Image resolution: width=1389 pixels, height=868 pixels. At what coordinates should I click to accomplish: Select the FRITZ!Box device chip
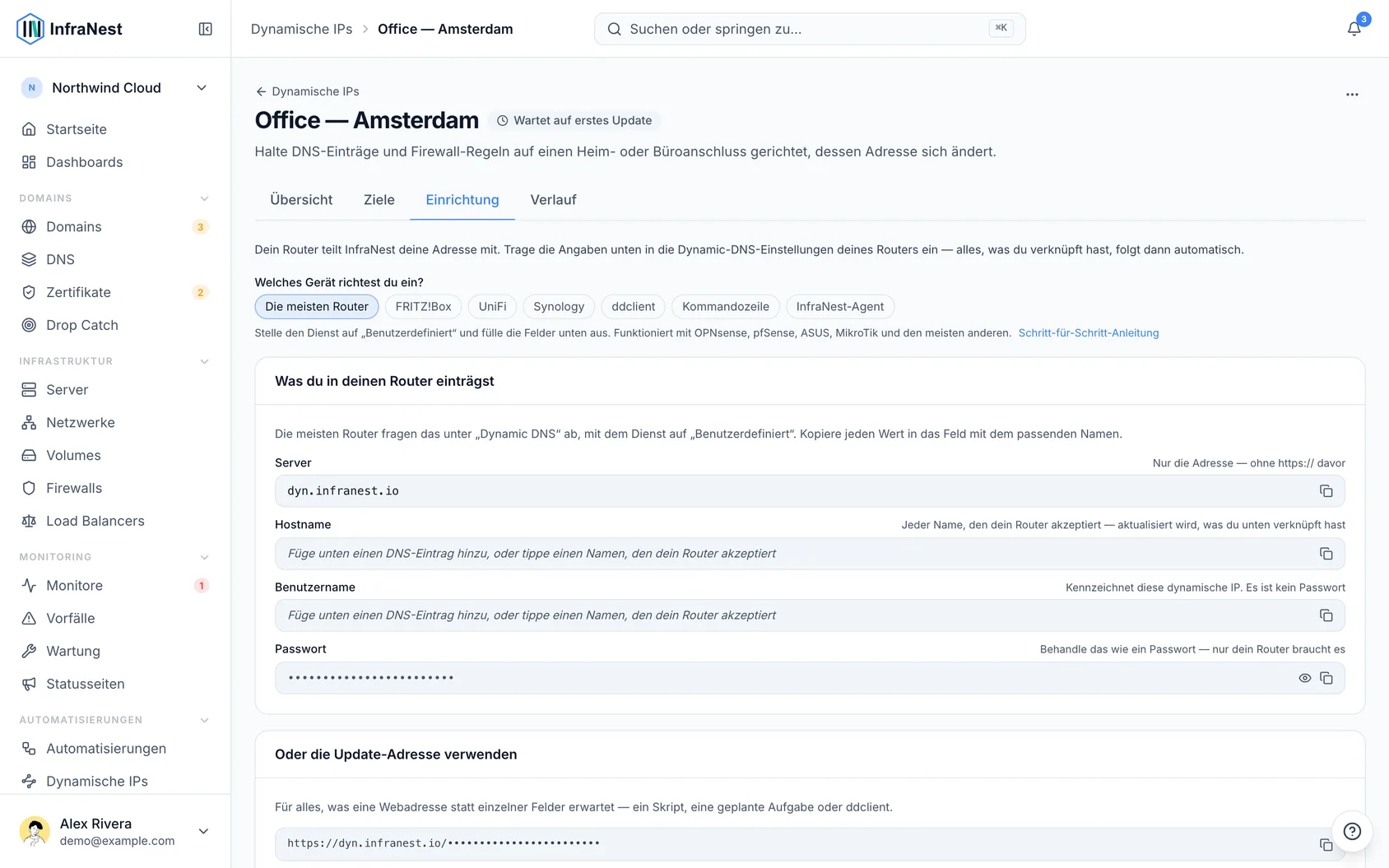coord(423,307)
